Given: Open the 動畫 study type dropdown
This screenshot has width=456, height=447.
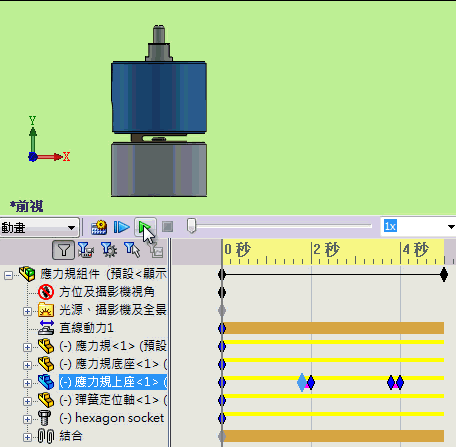Looking at the screenshot, I should [39, 228].
